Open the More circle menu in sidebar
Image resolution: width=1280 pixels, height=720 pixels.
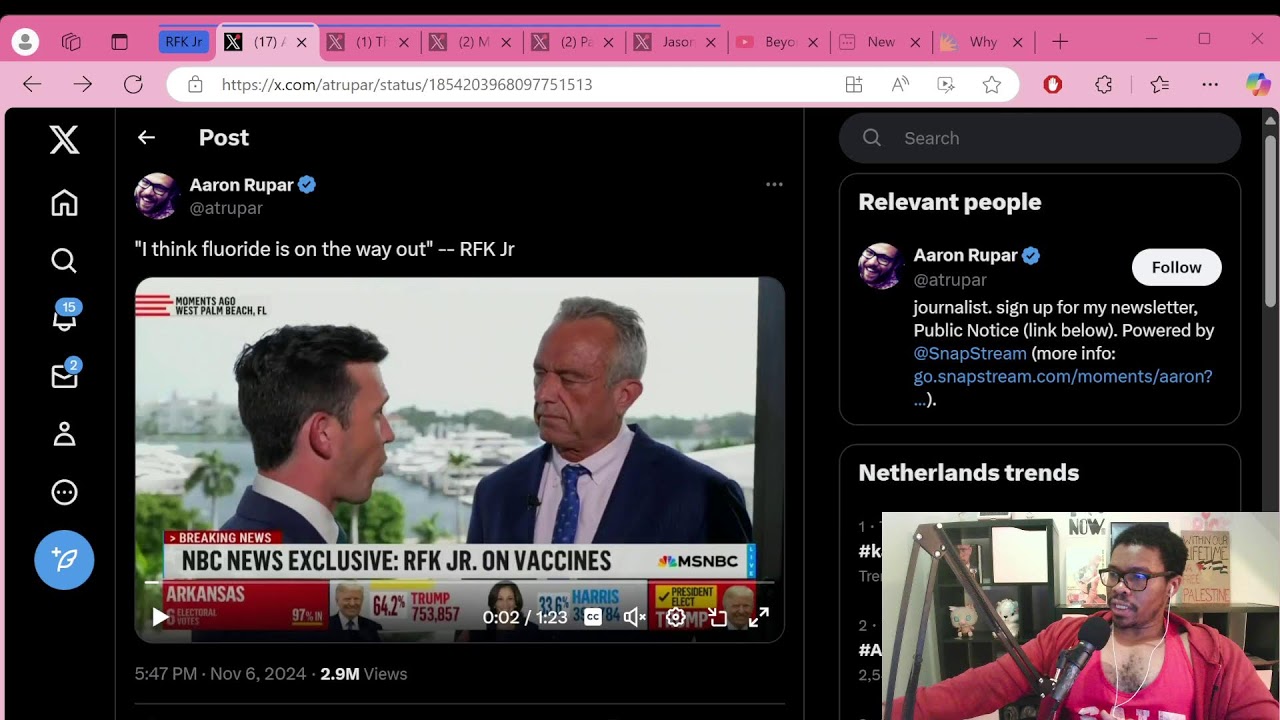tap(64, 492)
